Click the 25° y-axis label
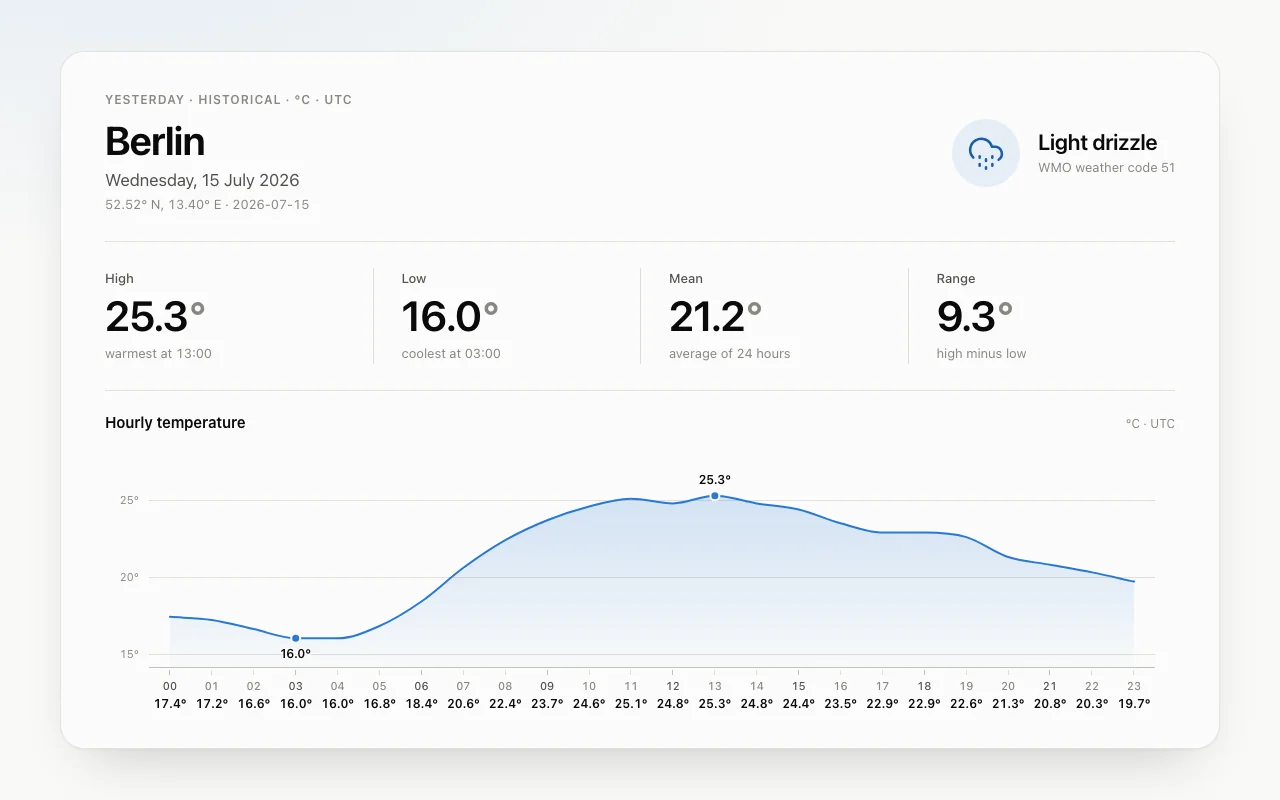Image resolution: width=1280 pixels, height=800 pixels. coord(130,500)
